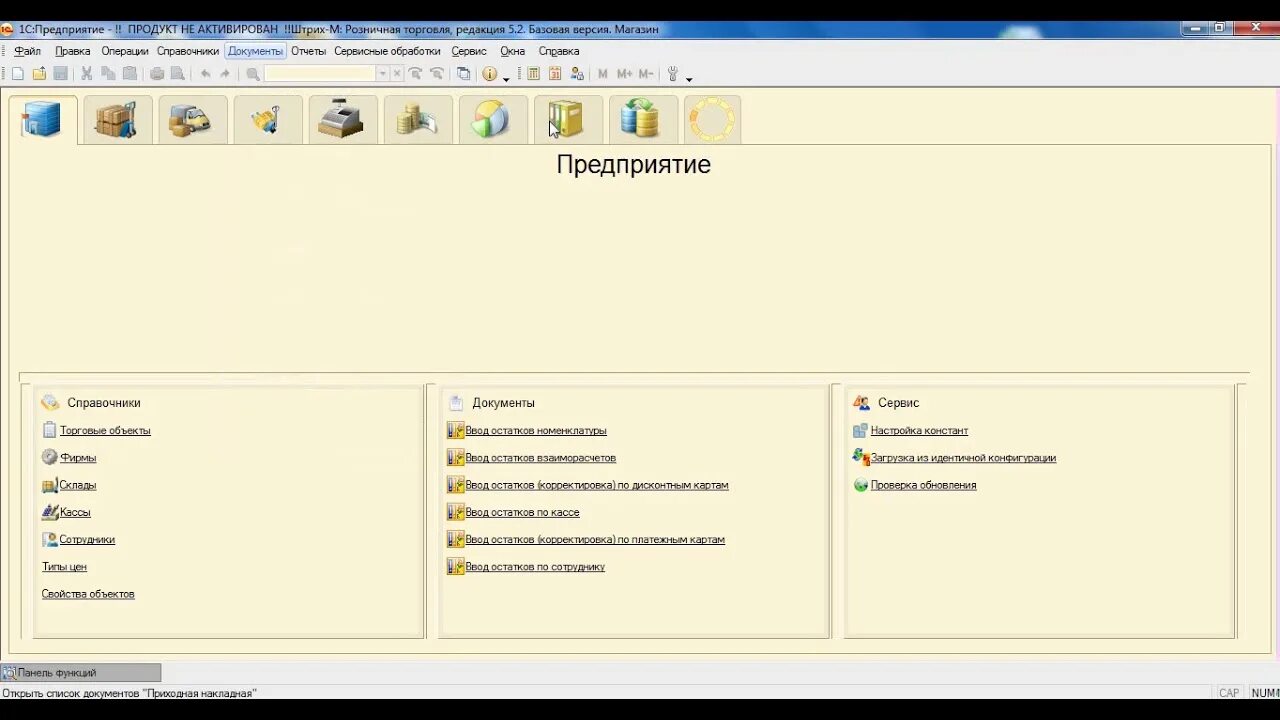Open the Типы цен link
Image resolution: width=1280 pixels, height=720 pixels.
[64, 567]
